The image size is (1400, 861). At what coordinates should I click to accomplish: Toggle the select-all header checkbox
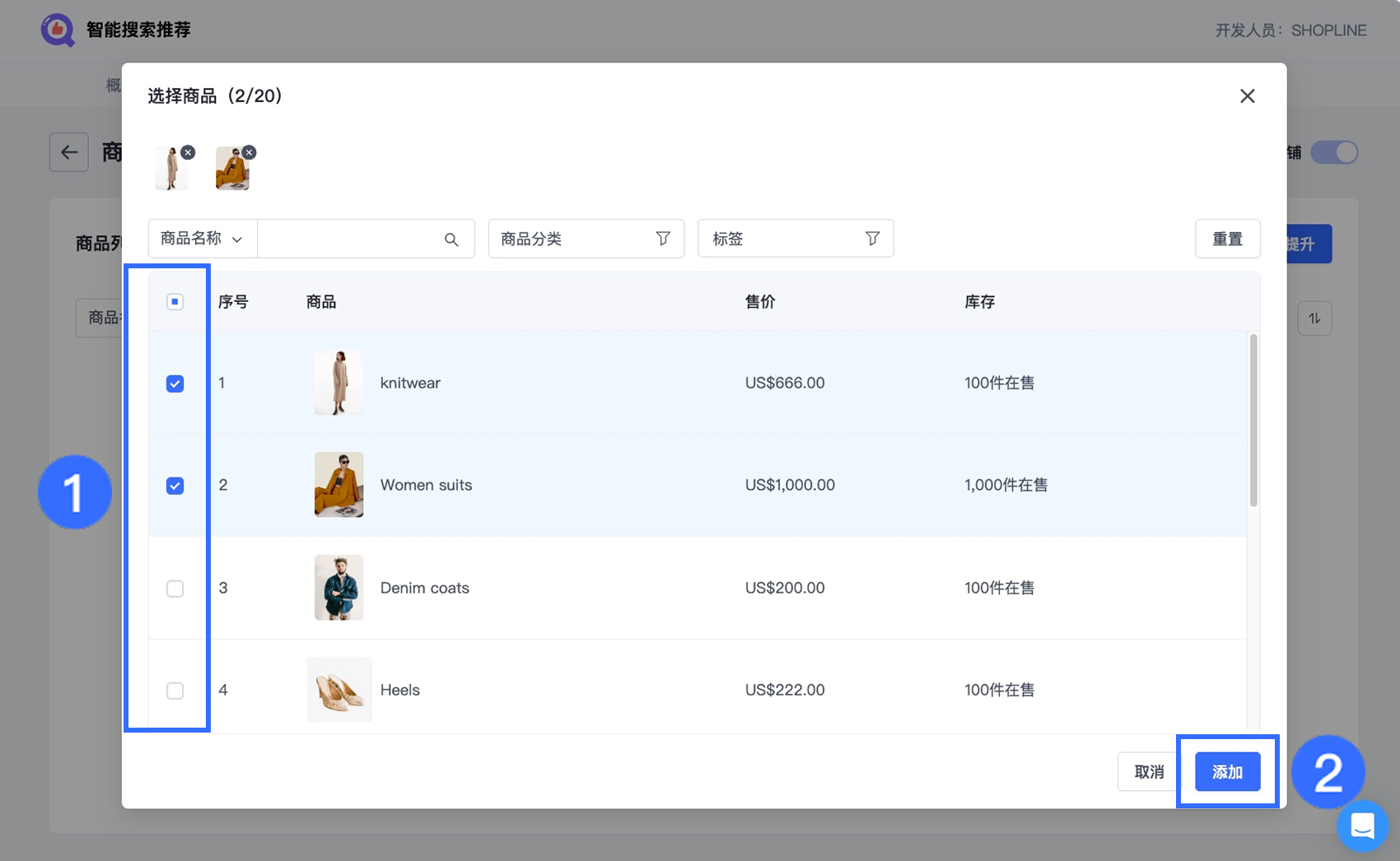point(175,302)
